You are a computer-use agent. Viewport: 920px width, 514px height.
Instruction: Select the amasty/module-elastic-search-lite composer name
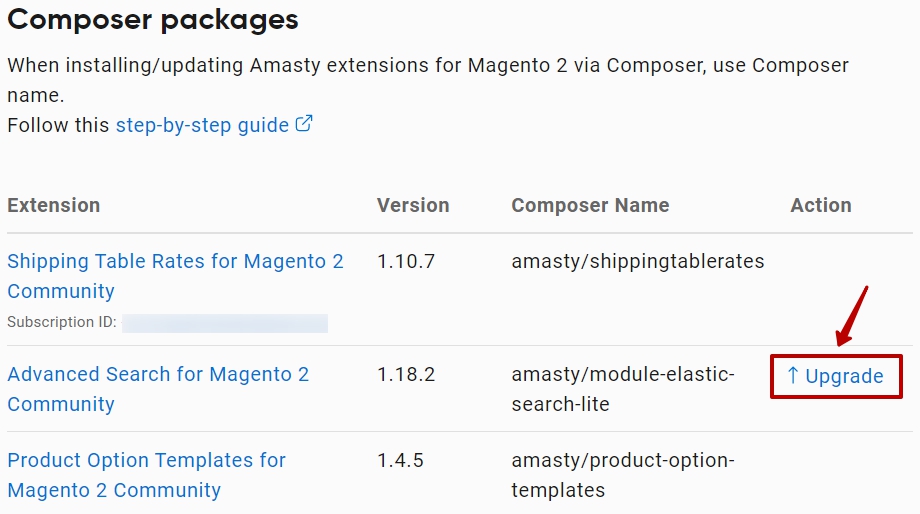coord(623,389)
